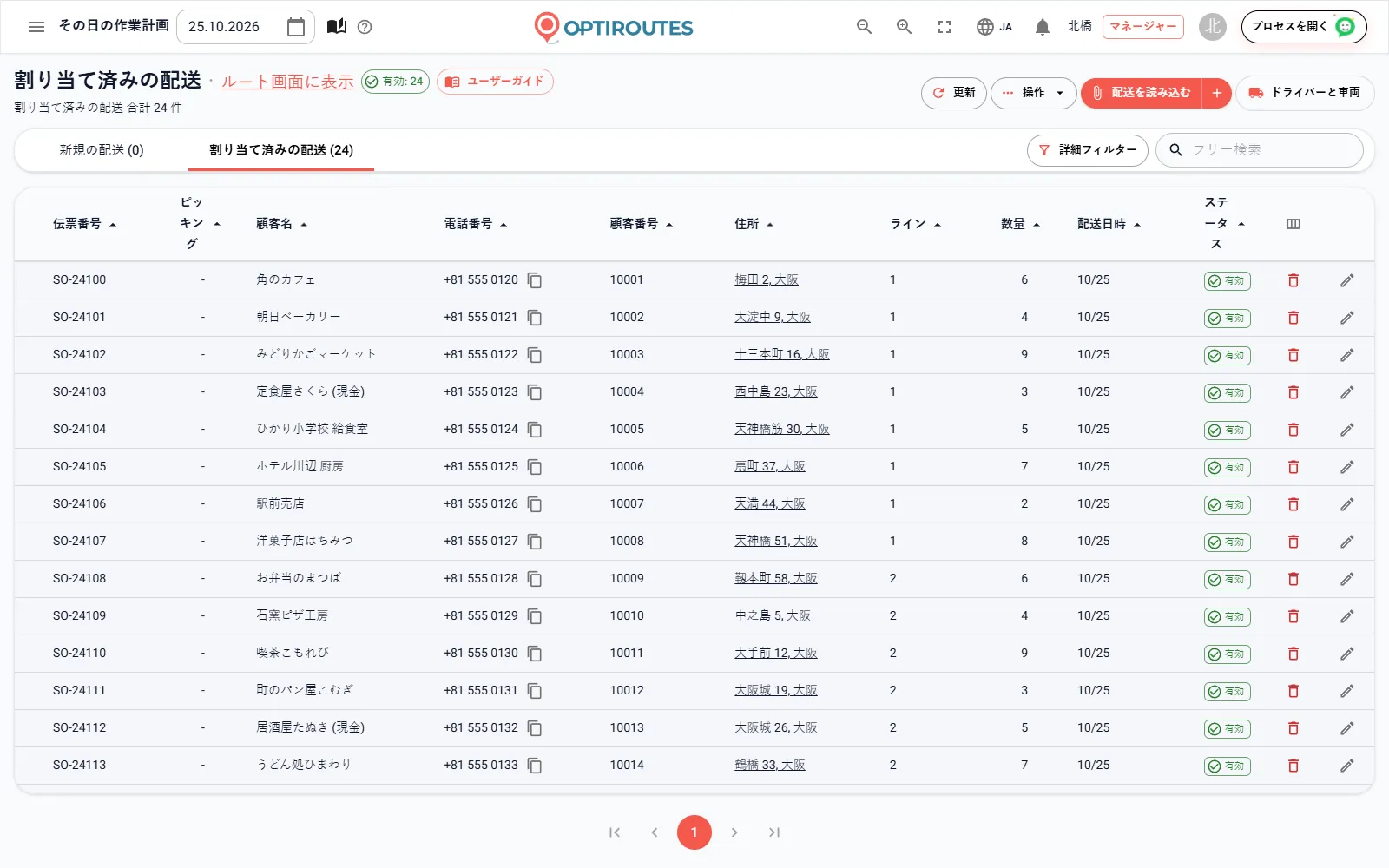The image size is (1389, 868).
Task: Open the map book icon
Action: (337, 27)
